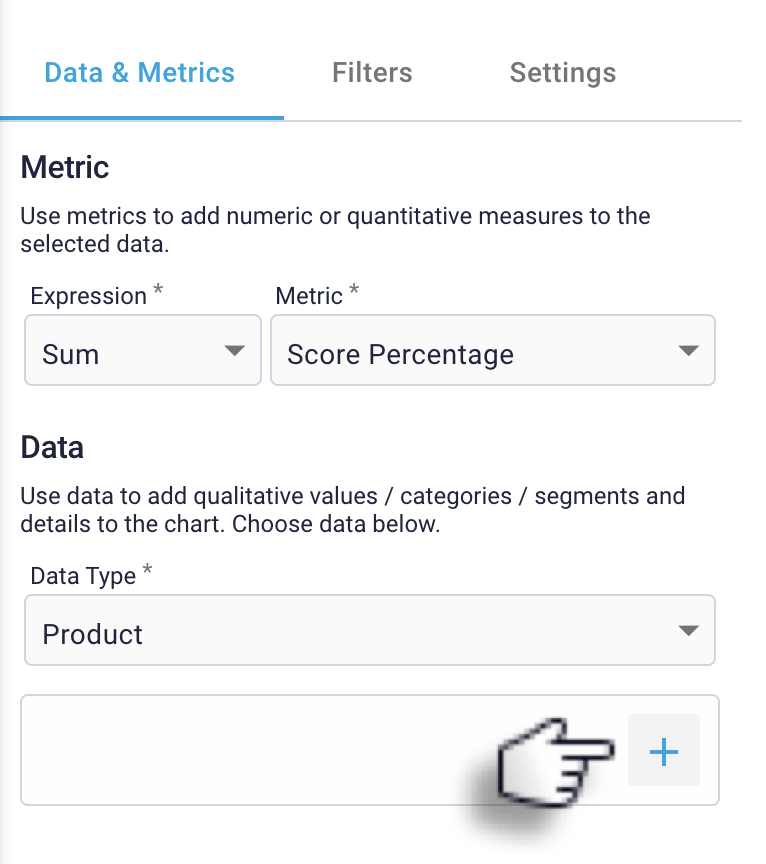Click the Expression dropdown arrow icon

click(234, 351)
